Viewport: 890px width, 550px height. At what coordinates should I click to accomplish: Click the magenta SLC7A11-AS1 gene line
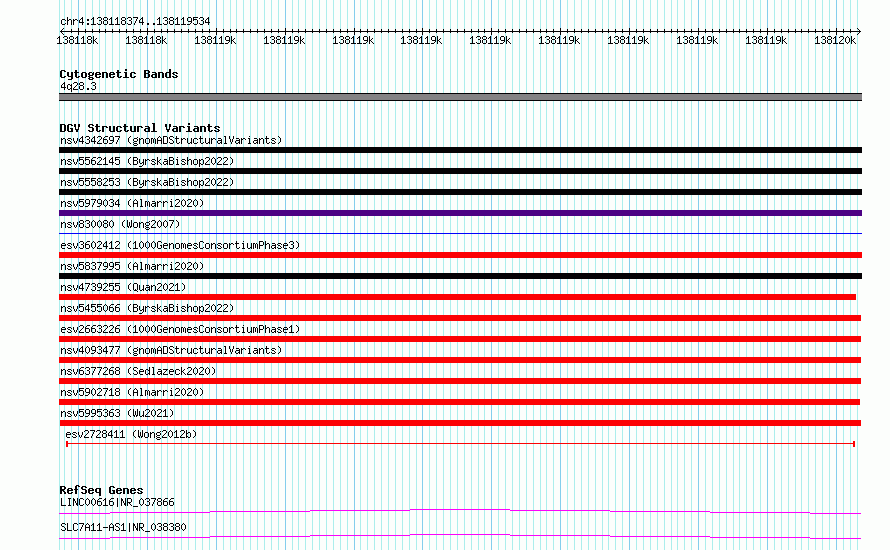pyautogui.click(x=460, y=536)
